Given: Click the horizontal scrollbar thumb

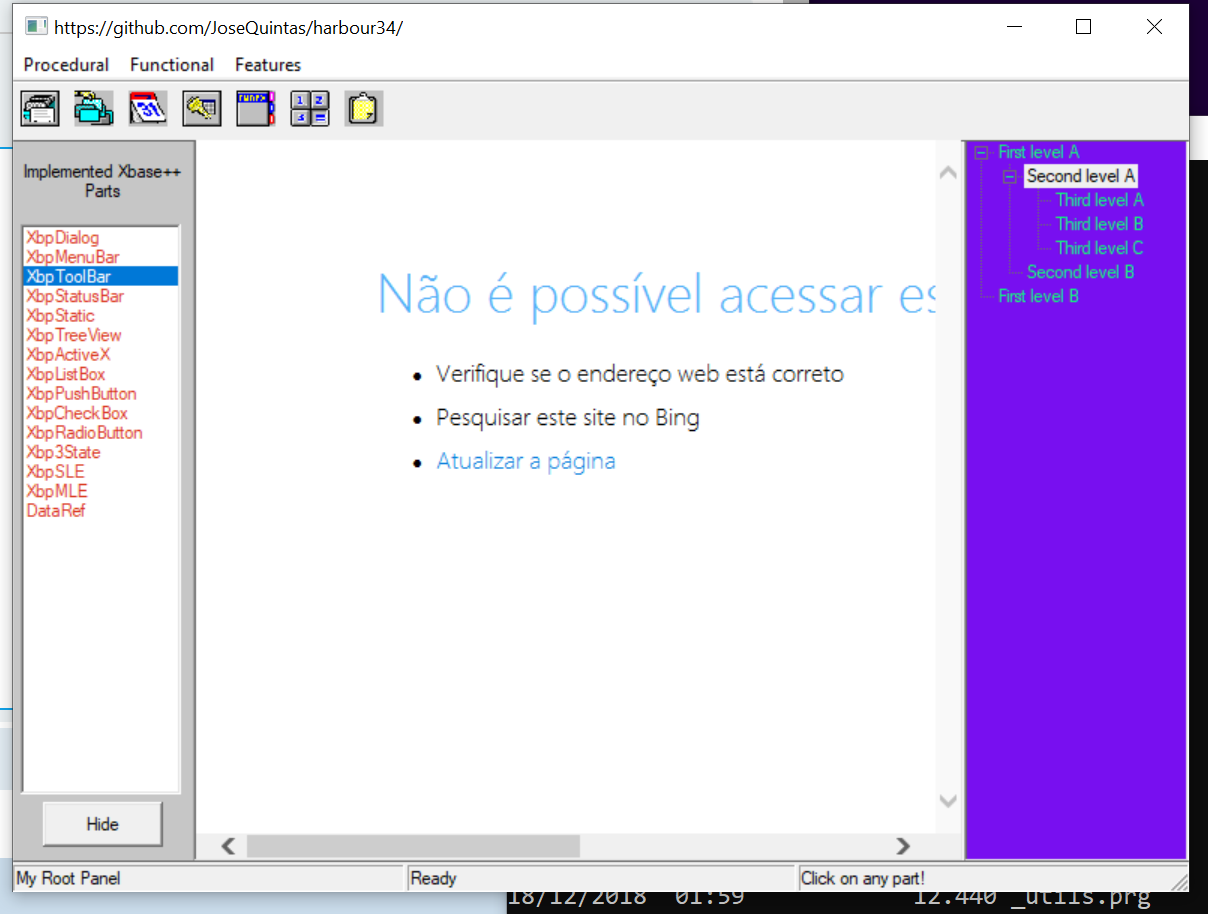Looking at the screenshot, I should pyautogui.click(x=413, y=847).
